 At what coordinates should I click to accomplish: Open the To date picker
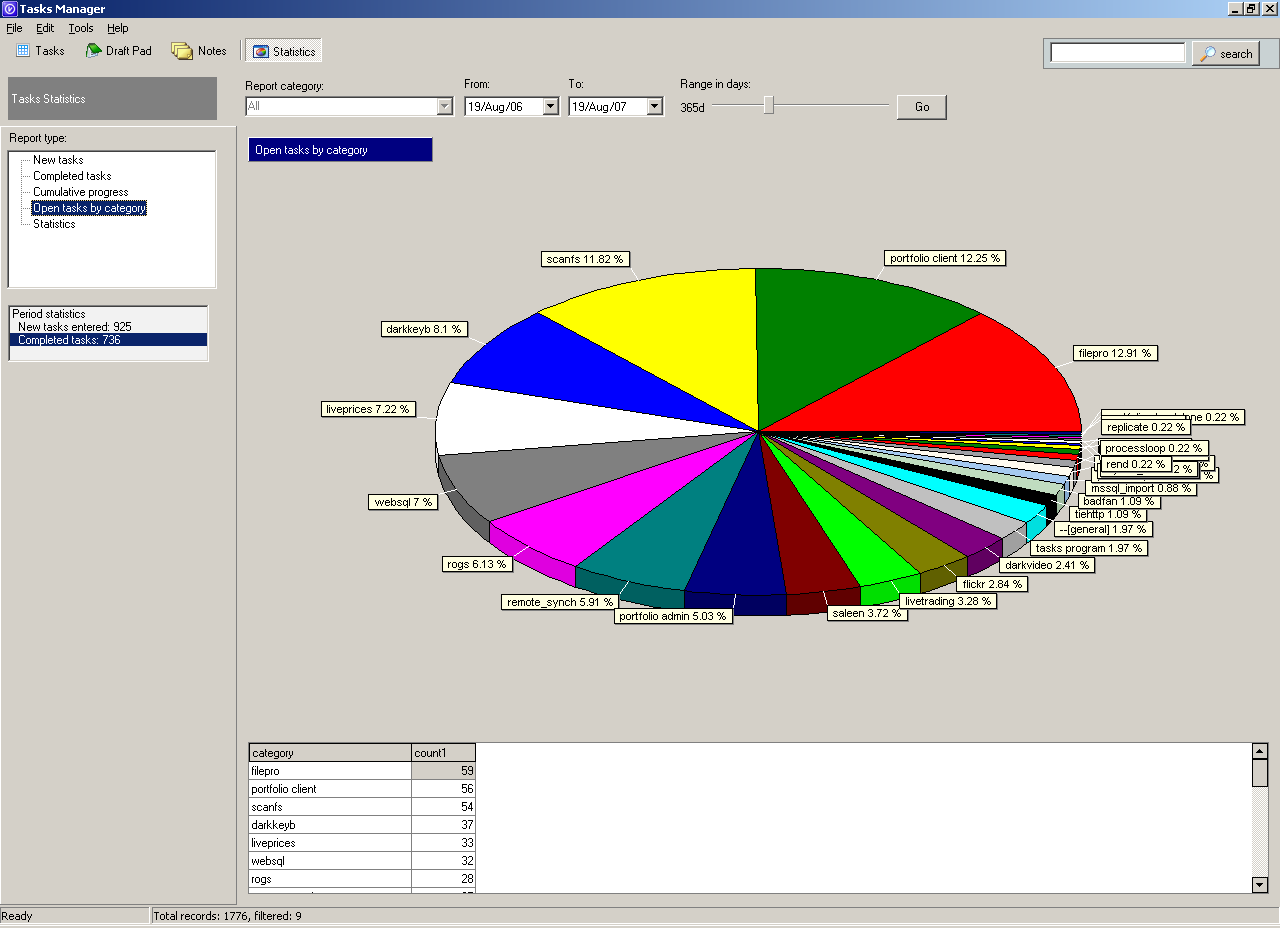[x=655, y=105]
